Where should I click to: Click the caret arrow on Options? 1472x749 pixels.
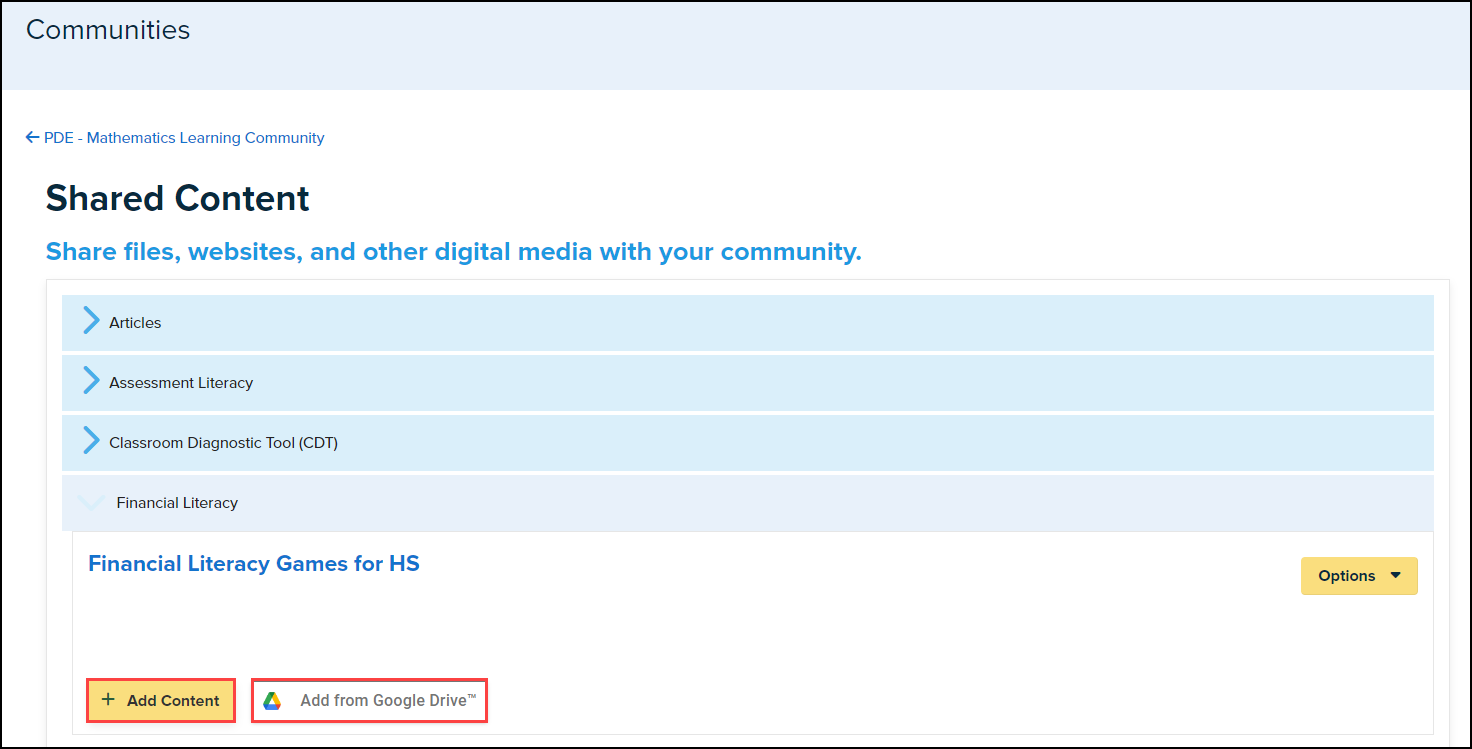[1396, 576]
